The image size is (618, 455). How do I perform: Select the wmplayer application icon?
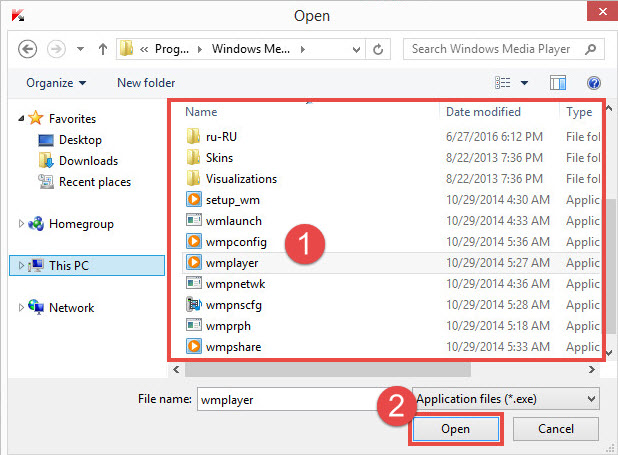pyautogui.click(x=194, y=262)
